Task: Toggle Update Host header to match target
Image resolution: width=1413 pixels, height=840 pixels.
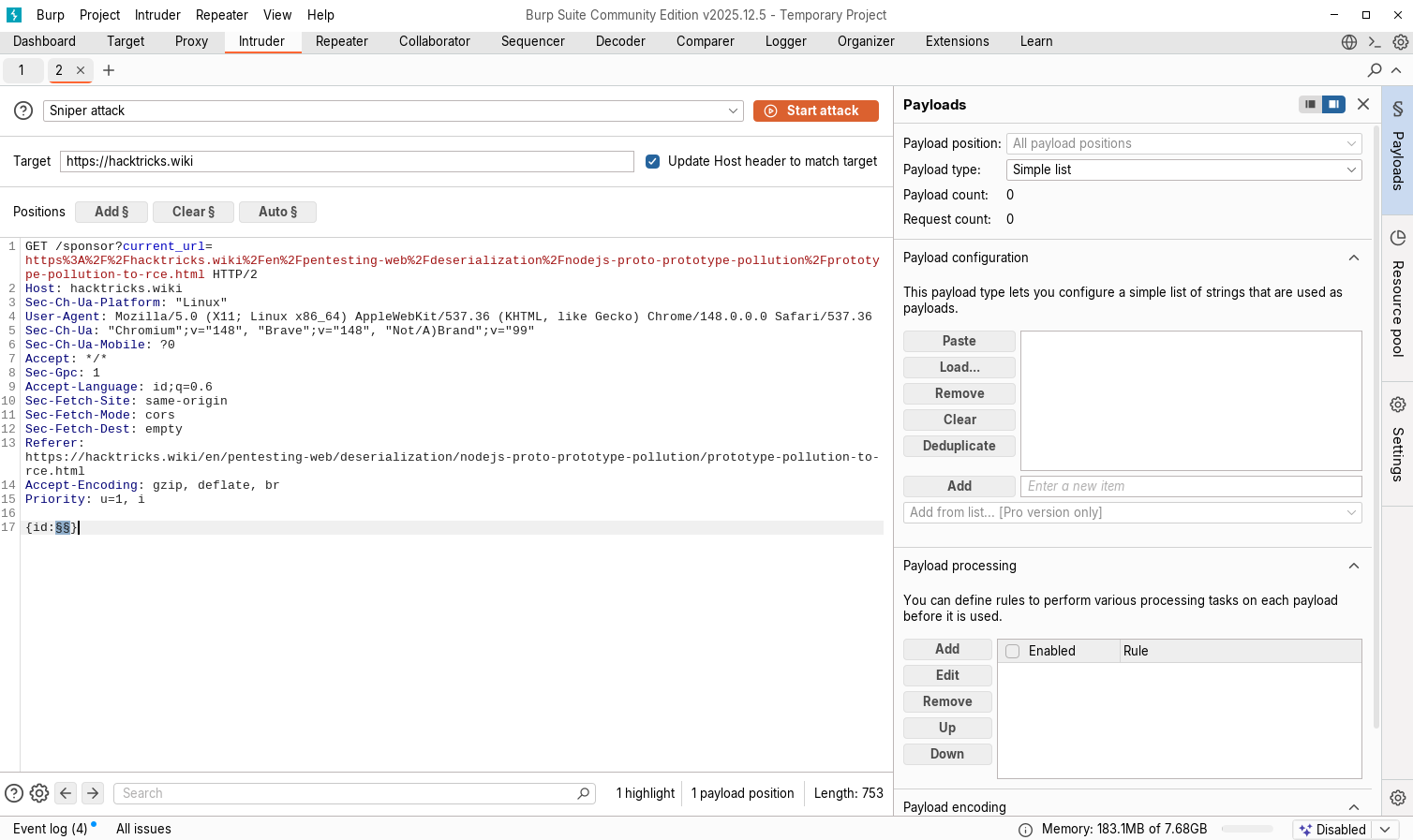Action: click(x=653, y=161)
